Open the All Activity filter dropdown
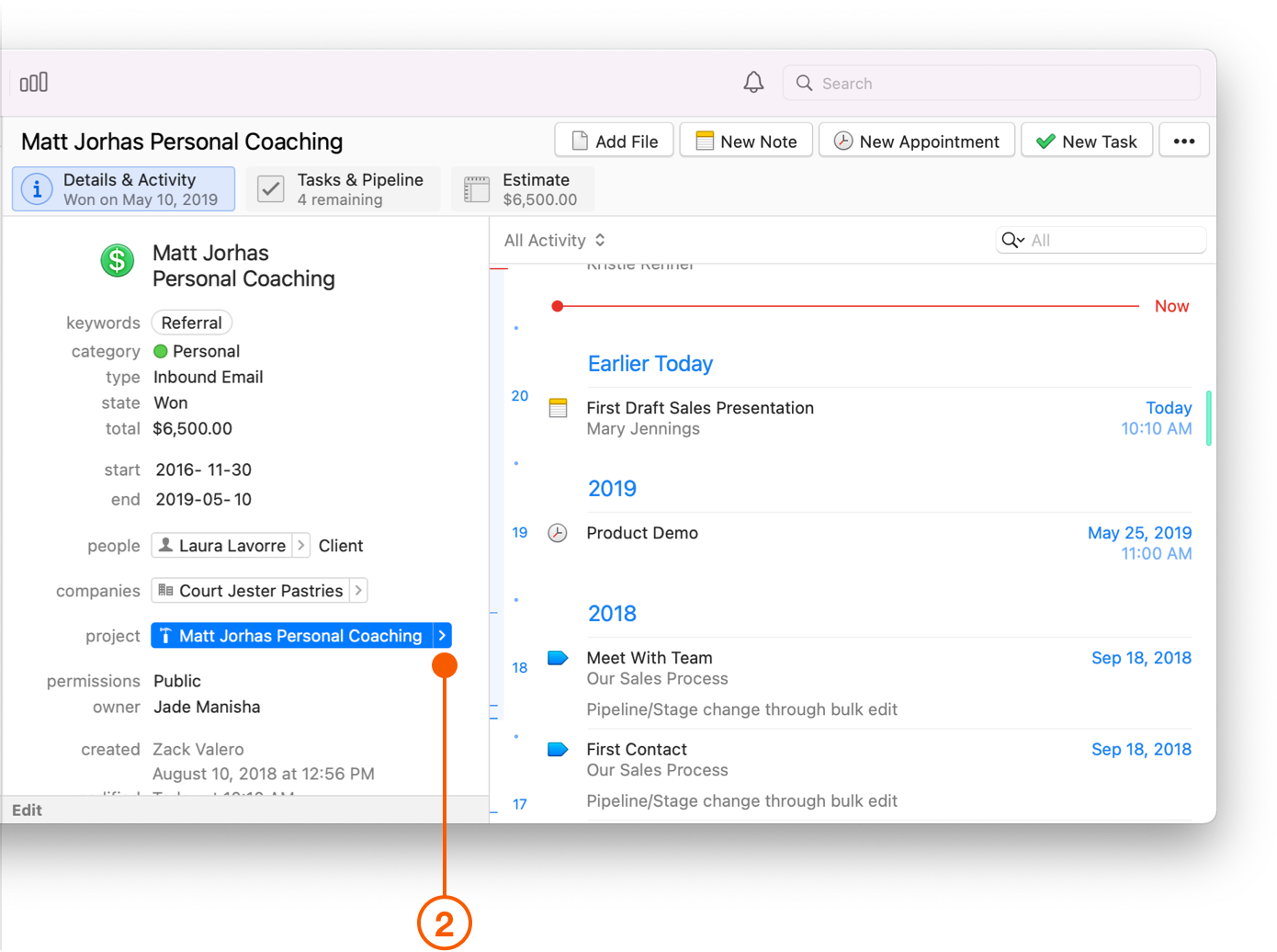The image size is (1277, 952). click(555, 240)
